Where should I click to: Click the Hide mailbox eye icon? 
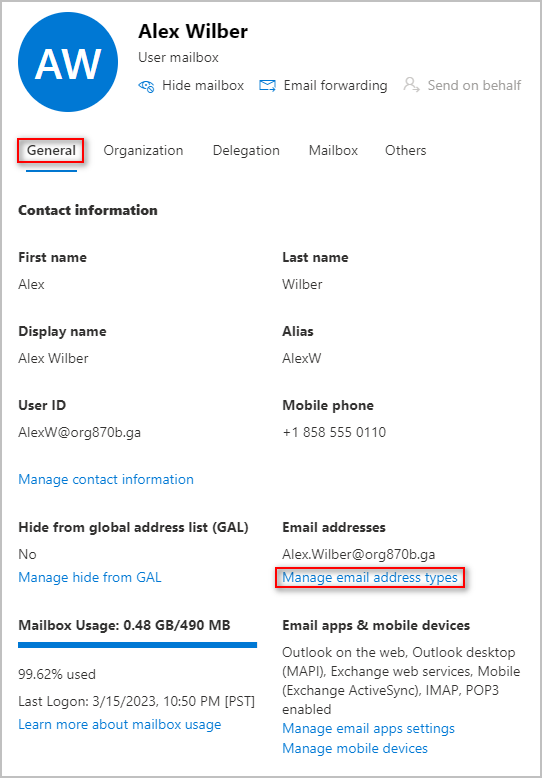point(146,86)
